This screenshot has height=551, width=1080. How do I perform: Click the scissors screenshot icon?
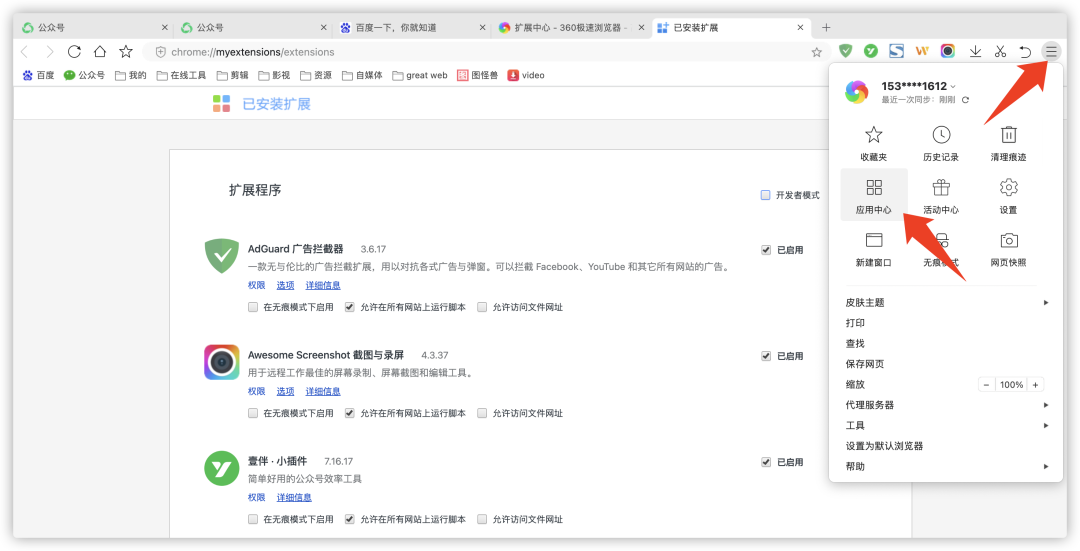tap(1000, 51)
